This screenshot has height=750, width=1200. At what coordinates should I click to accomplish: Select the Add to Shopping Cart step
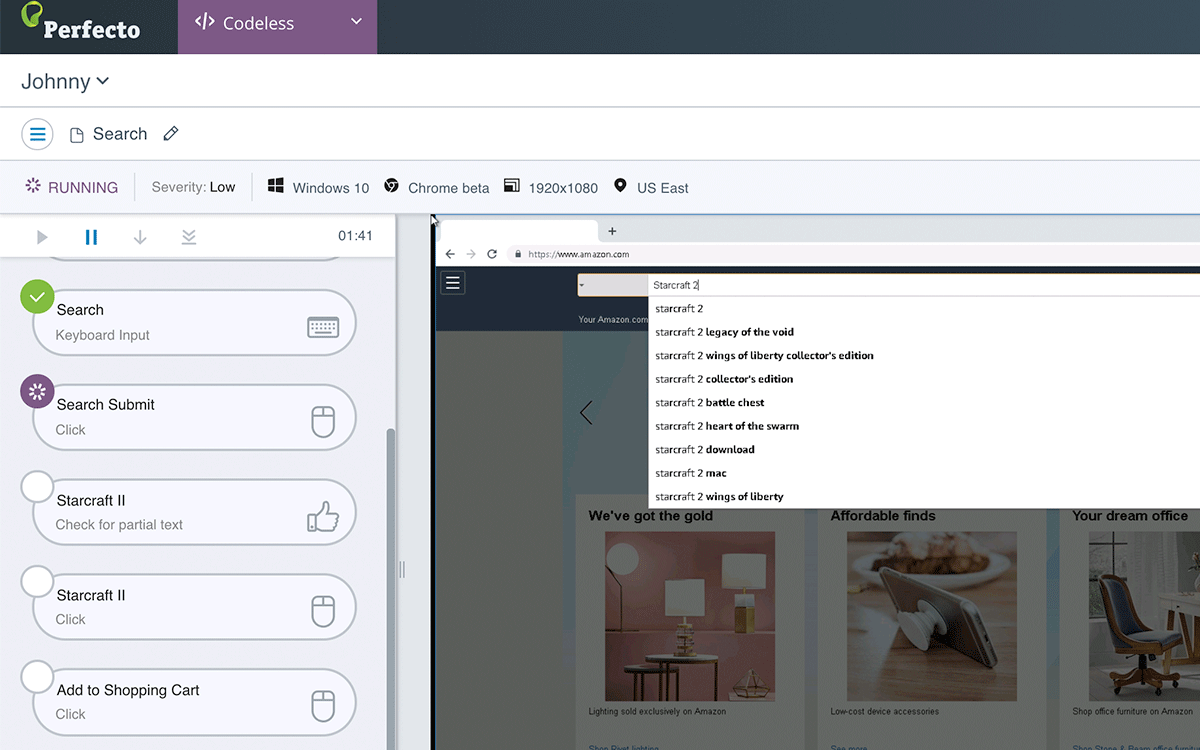pos(194,702)
